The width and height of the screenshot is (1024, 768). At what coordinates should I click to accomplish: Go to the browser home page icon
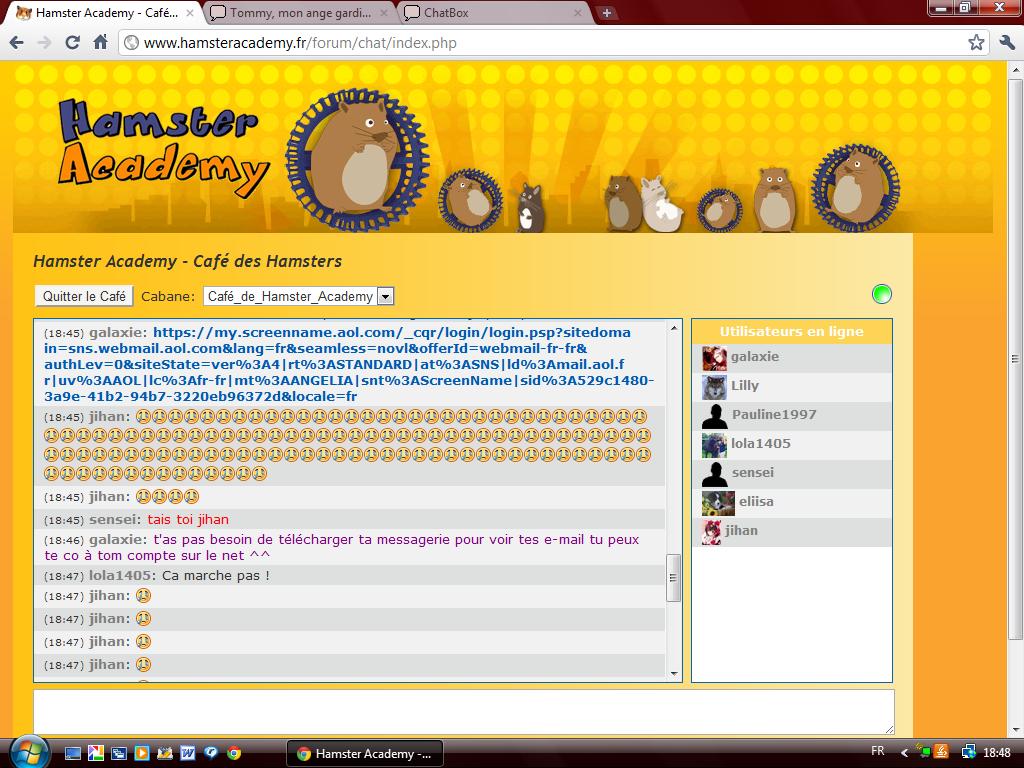pyautogui.click(x=100, y=42)
